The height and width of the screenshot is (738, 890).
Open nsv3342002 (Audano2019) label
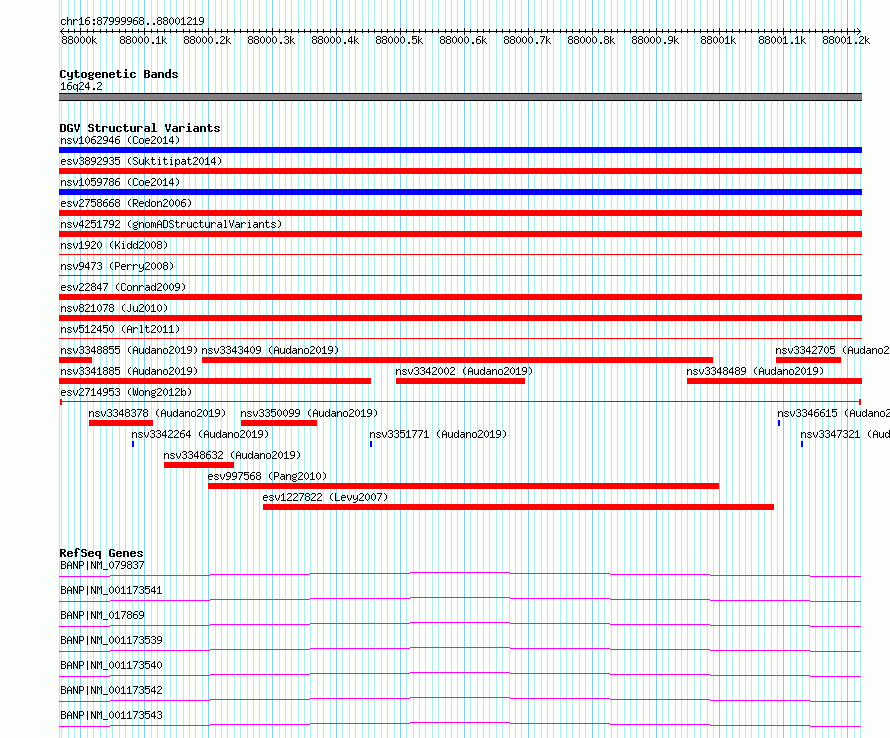click(464, 371)
